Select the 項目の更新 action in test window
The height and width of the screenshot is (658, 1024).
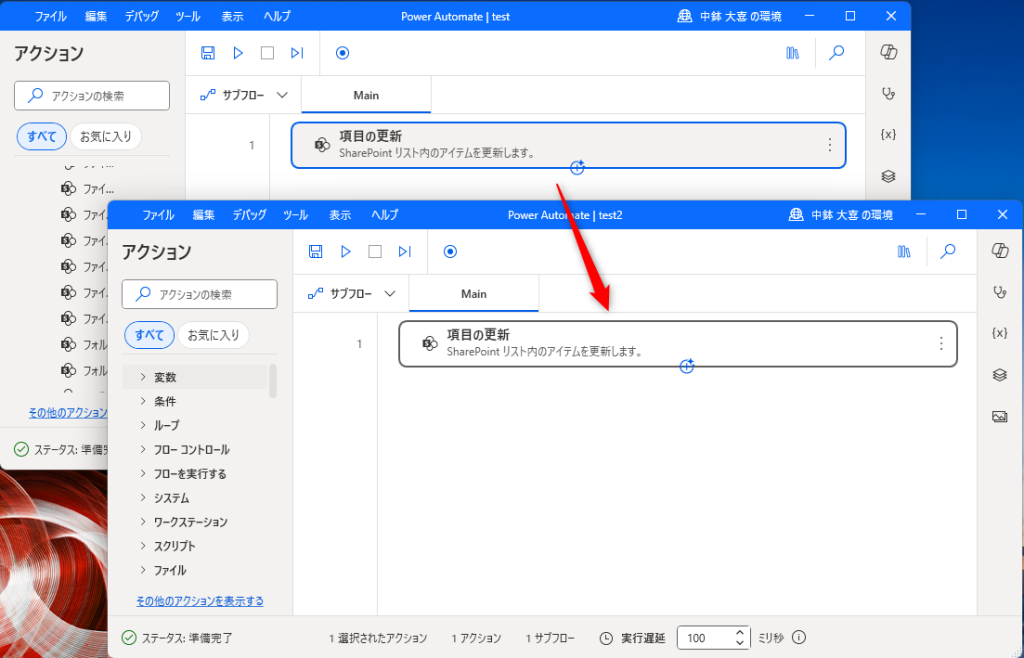coord(568,145)
